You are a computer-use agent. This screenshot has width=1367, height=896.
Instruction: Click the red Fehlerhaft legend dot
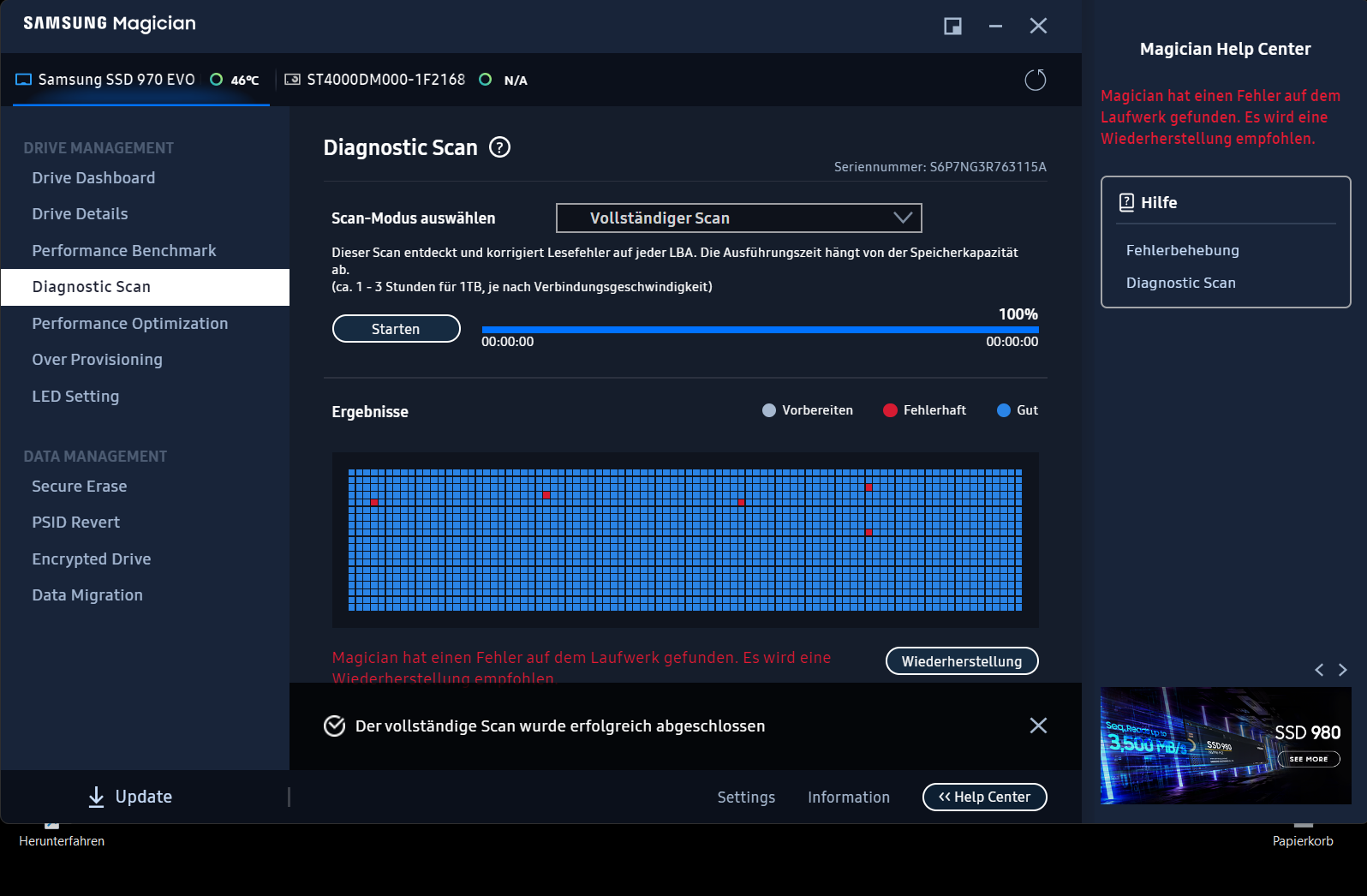(x=890, y=410)
